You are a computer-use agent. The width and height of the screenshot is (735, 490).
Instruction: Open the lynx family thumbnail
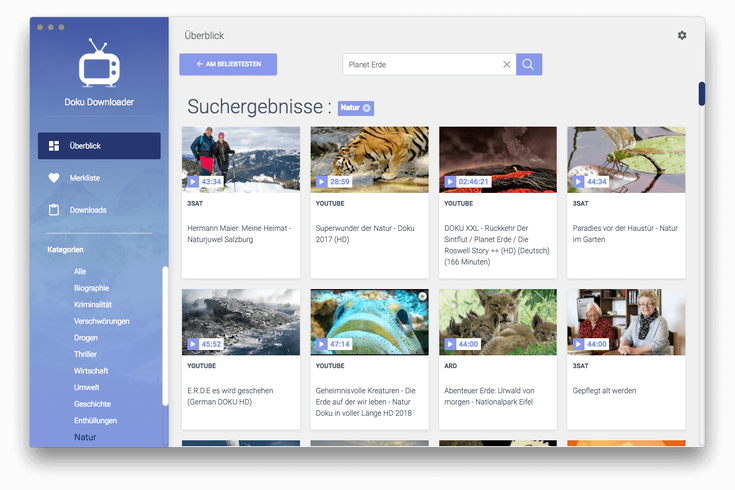click(498, 322)
